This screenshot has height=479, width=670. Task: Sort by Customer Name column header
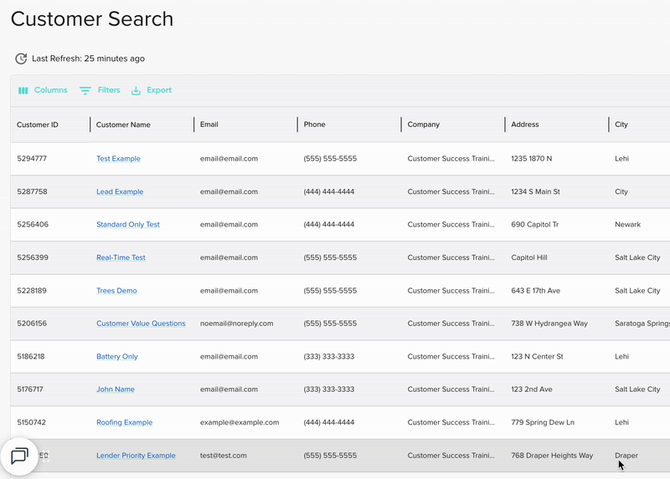click(123, 125)
